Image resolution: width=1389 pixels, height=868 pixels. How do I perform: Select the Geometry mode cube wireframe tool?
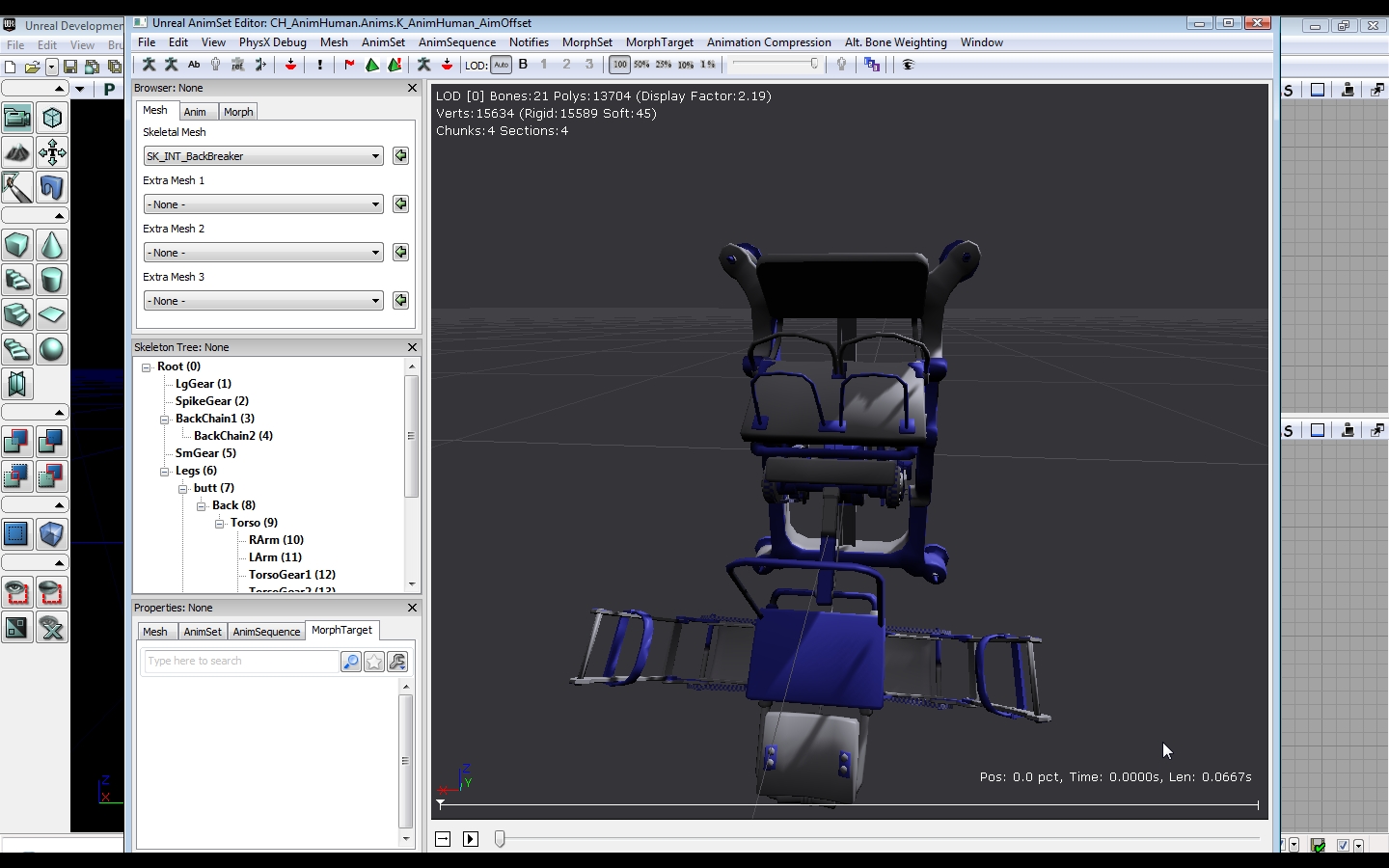click(52, 118)
